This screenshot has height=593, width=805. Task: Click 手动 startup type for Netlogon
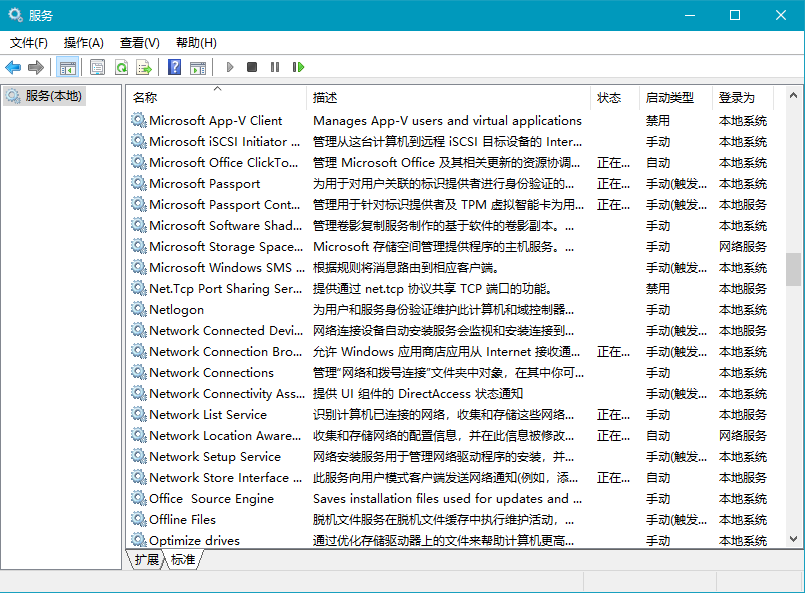click(658, 309)
